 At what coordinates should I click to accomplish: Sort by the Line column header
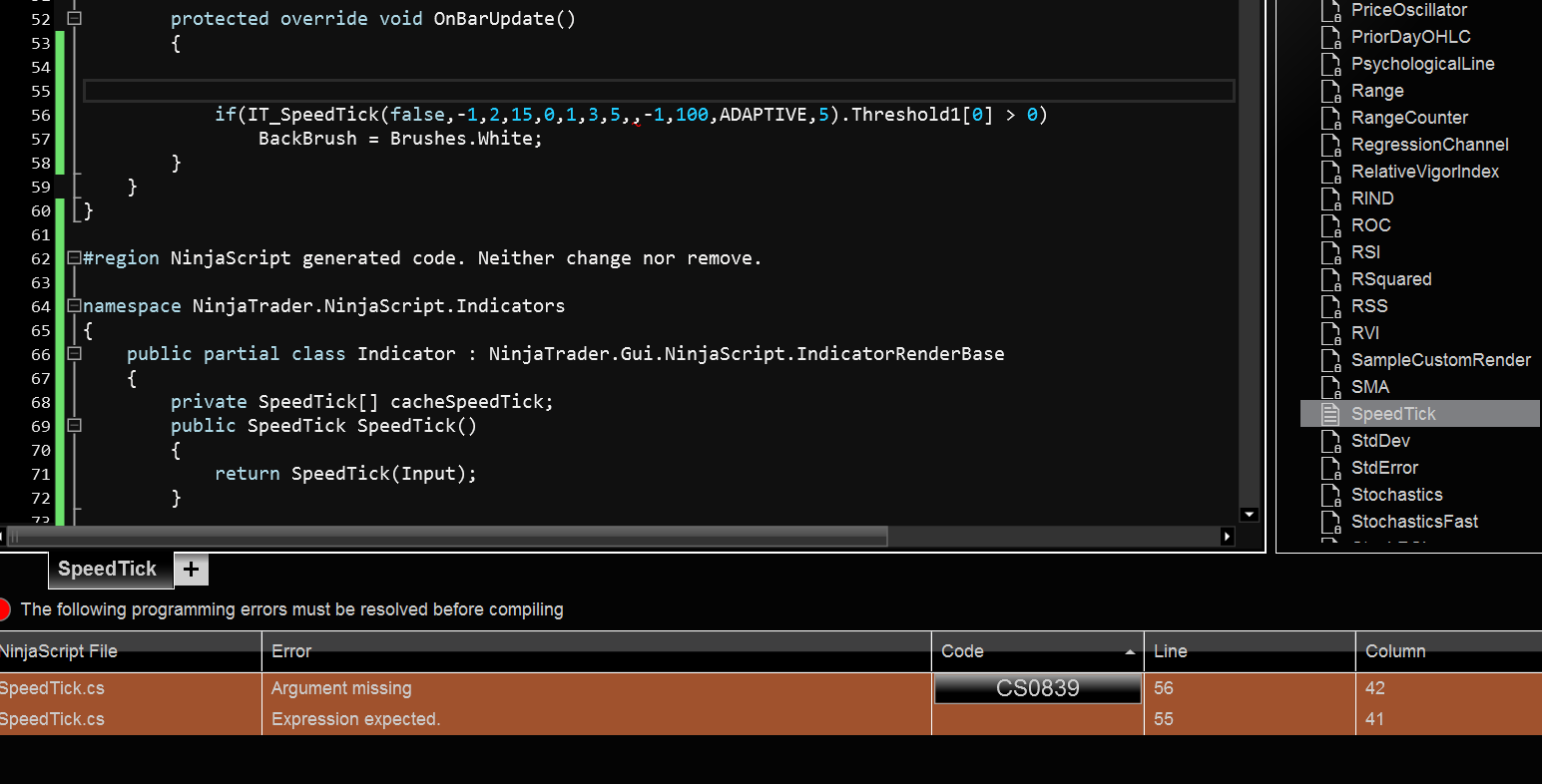[x=1248, y=651]
